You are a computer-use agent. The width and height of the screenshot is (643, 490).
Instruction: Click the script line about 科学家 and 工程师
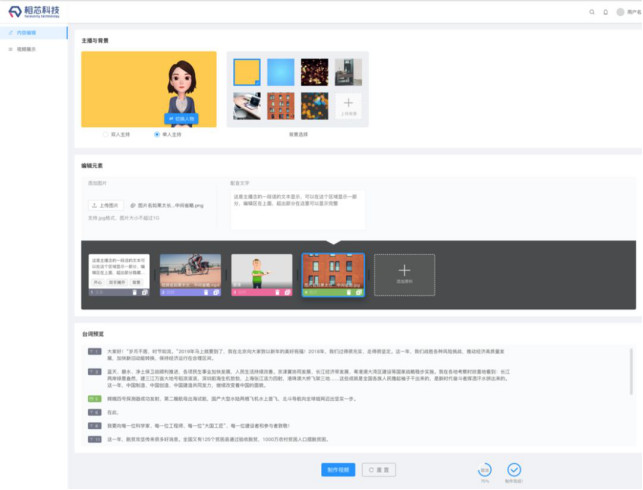coord(198,426)
